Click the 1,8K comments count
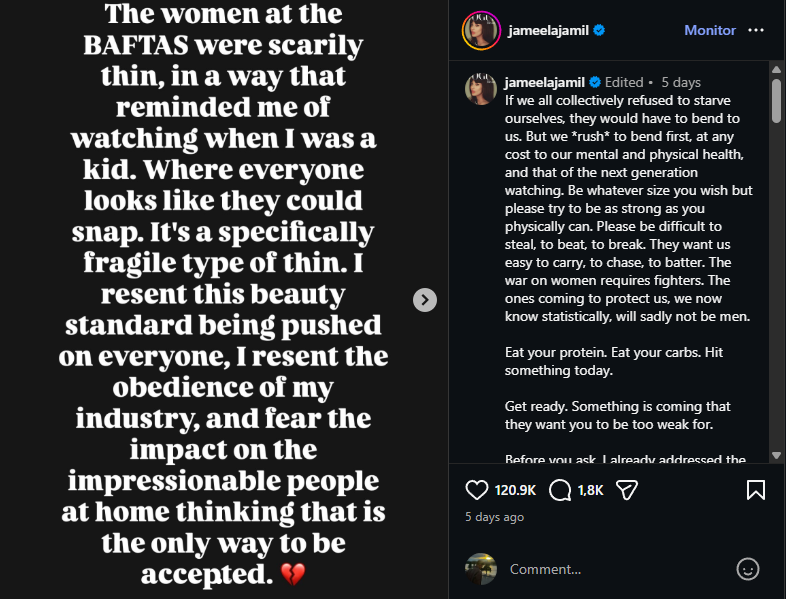This screenshot has width=786, height=599. pyautogui.click(x=591, y=490)
